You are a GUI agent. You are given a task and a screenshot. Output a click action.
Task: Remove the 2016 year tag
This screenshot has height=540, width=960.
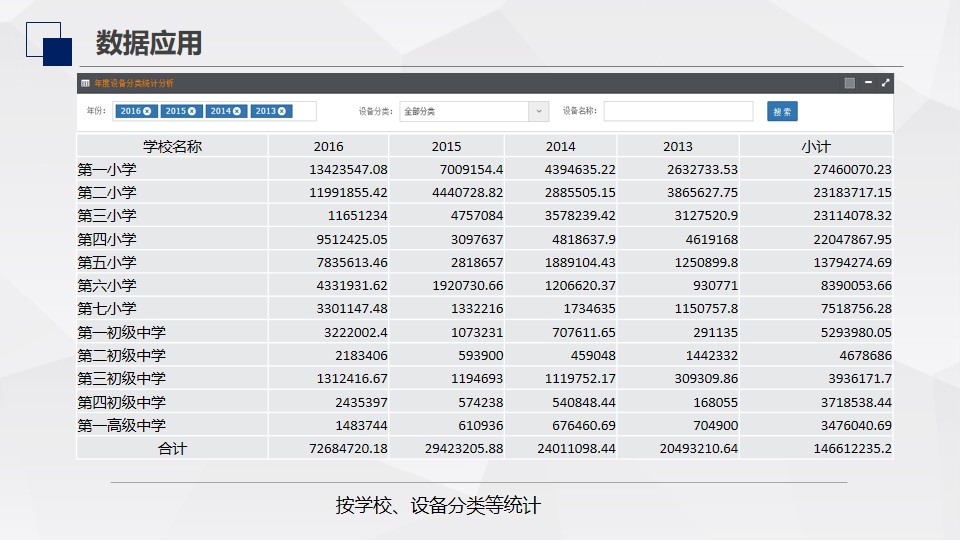(148, 111)
